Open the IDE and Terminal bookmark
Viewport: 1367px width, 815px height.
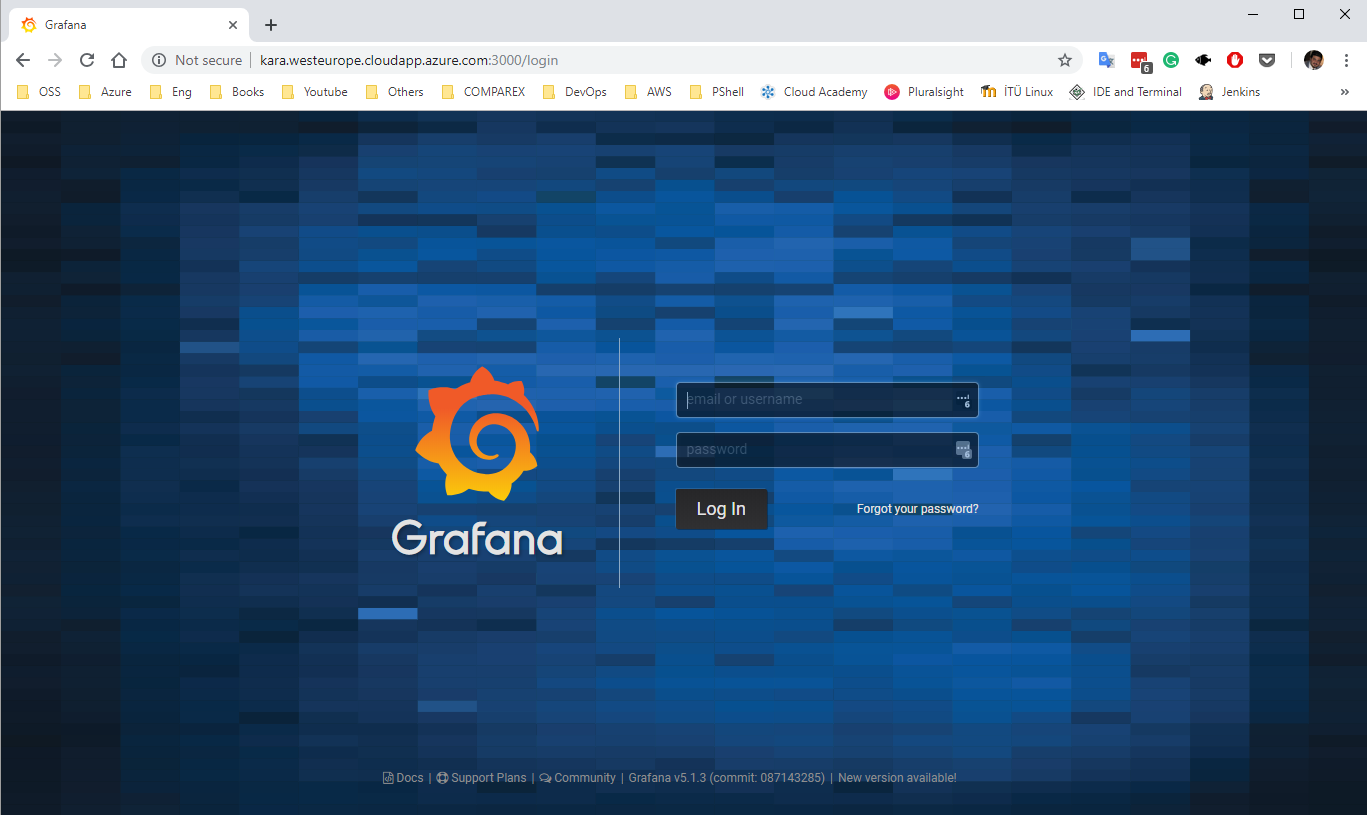click(1125, 92)
